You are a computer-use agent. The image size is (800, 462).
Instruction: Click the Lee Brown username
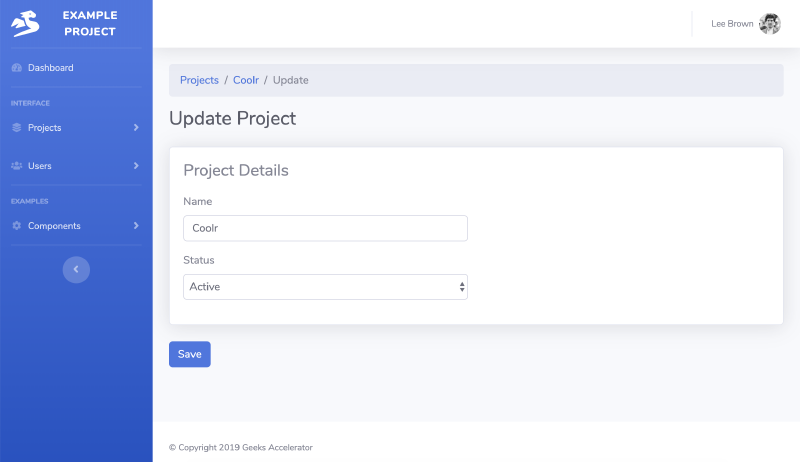coord(732,24)
